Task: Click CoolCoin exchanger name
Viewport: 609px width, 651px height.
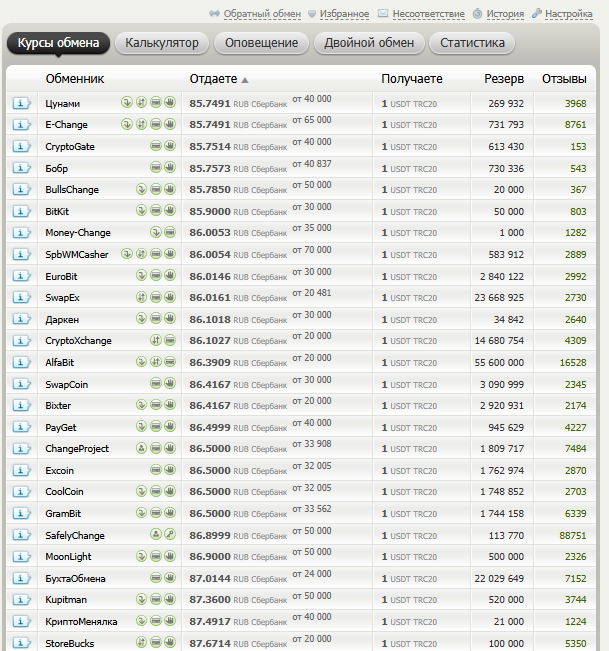Action: point(64,492)
